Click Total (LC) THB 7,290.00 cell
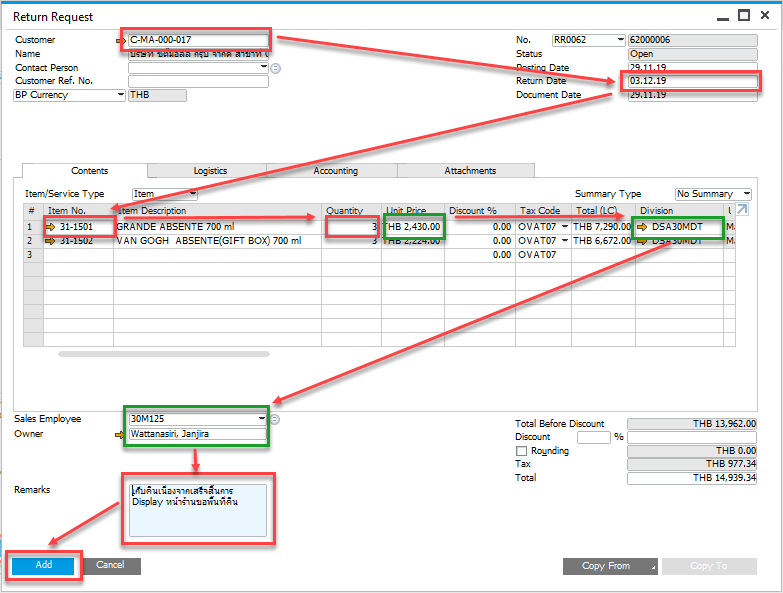Viewport: 783px width, 593px height. tap(603, 227)
